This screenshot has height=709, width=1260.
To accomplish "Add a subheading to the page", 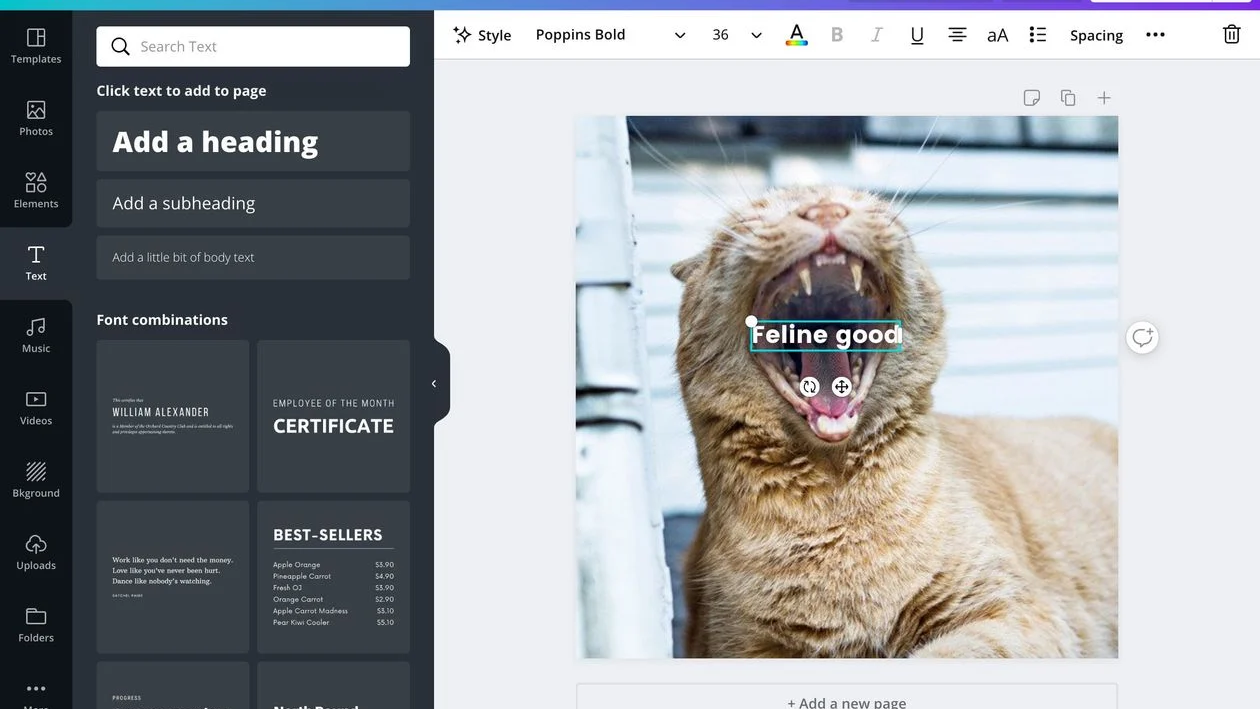I will 253,203.
